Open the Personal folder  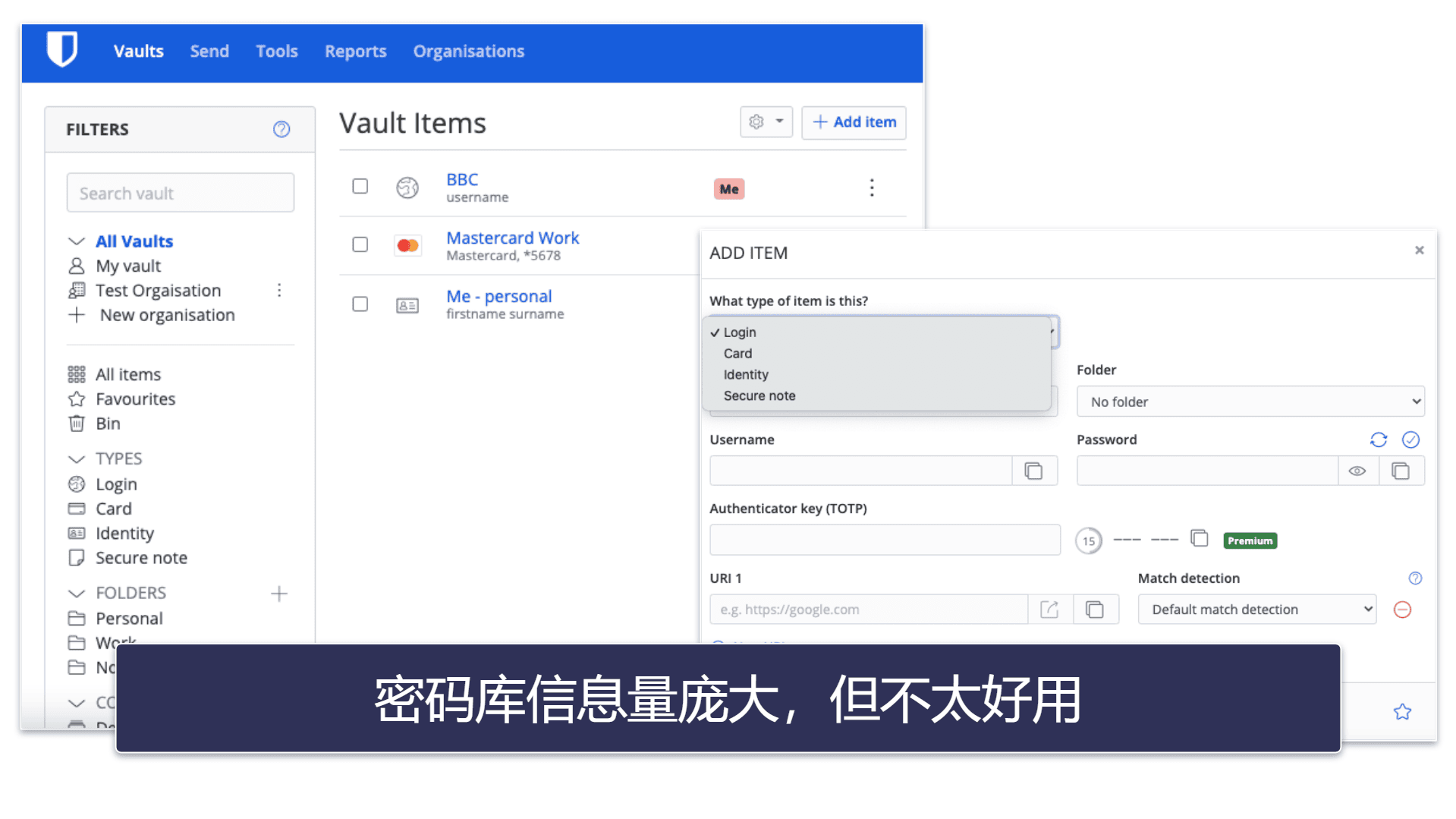tap(129, 619)
